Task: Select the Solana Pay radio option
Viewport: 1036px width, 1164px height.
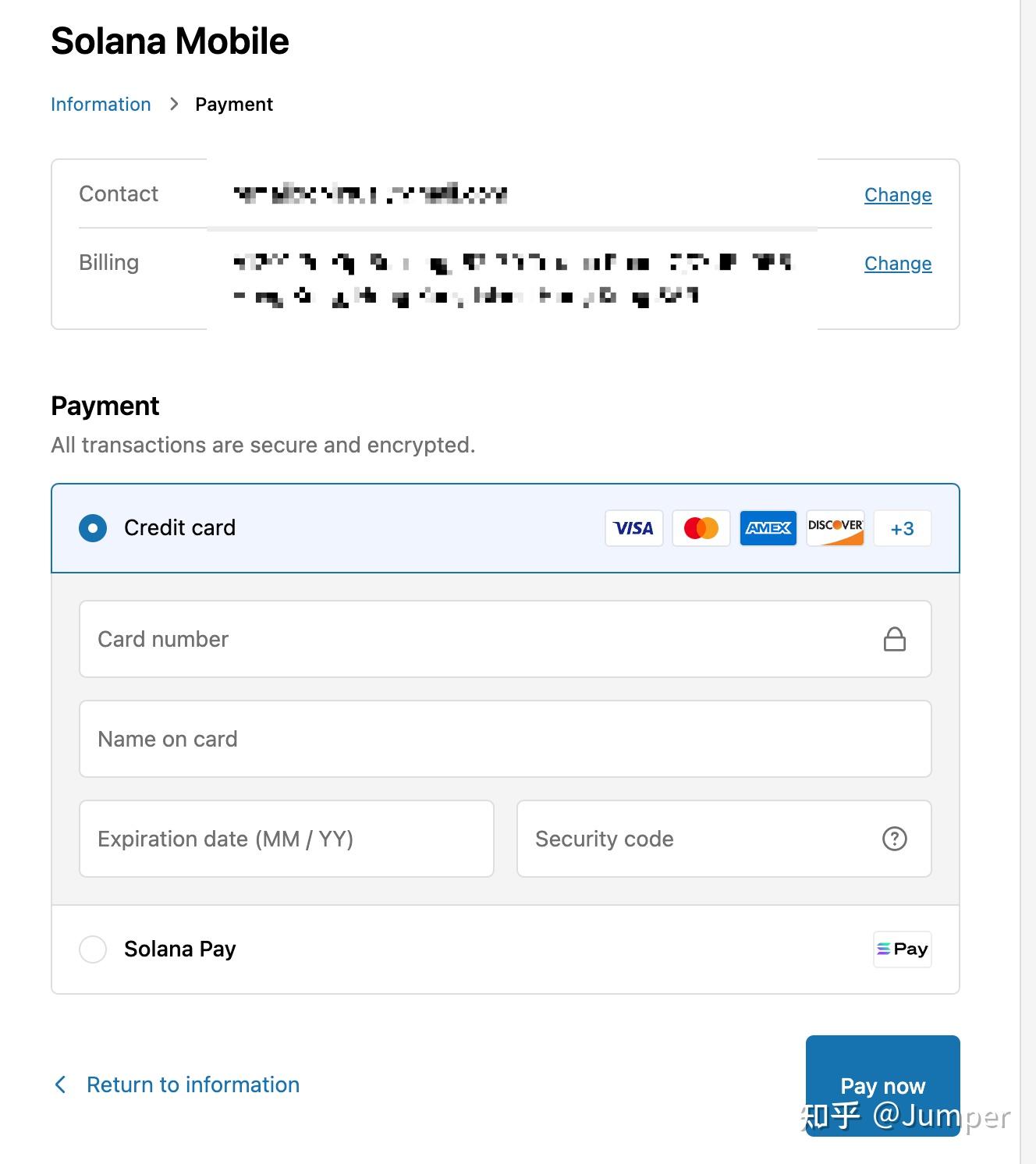Action: click(93, 949)
